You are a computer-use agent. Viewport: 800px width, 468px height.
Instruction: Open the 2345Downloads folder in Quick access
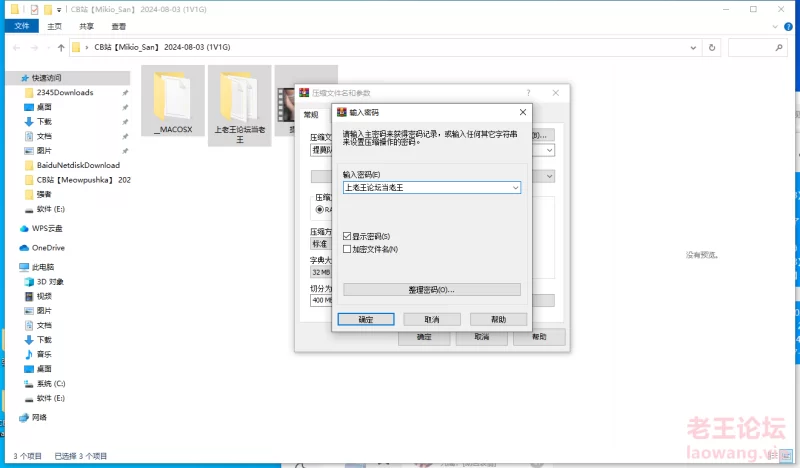click(65, 92)
